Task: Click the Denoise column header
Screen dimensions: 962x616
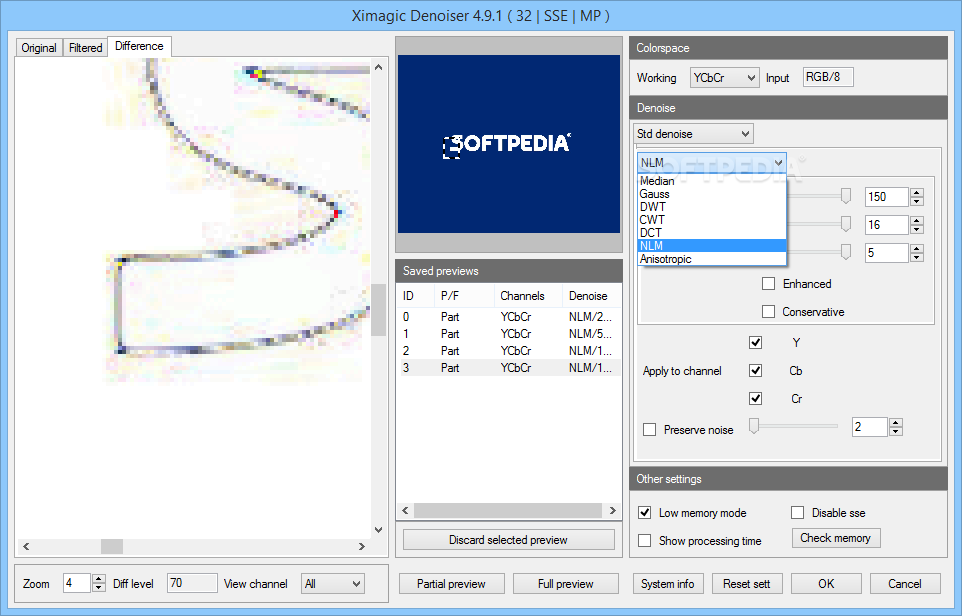Action: (x=592, y=296)
